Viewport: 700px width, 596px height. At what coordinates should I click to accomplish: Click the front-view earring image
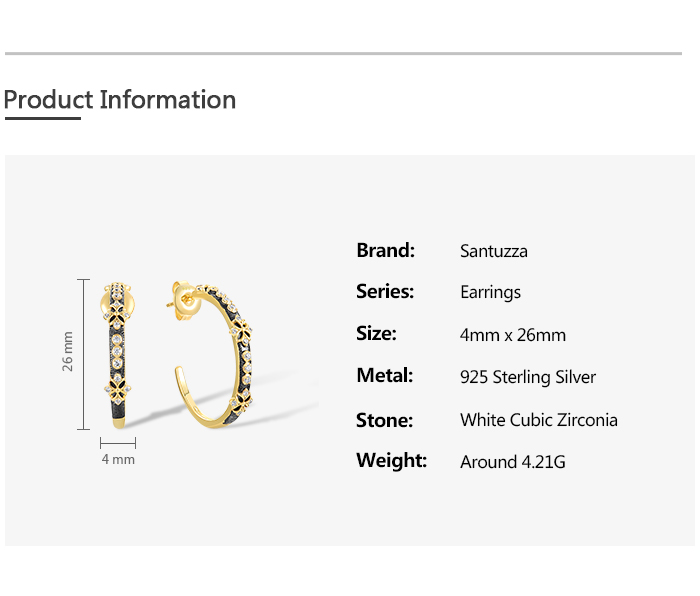pyautogui.click(x=119, y=355)
